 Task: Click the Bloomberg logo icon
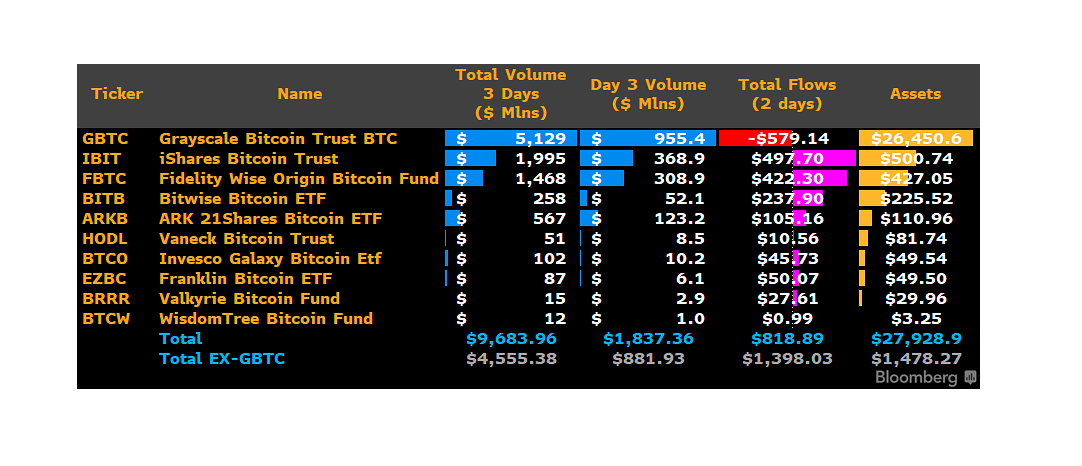969,378
